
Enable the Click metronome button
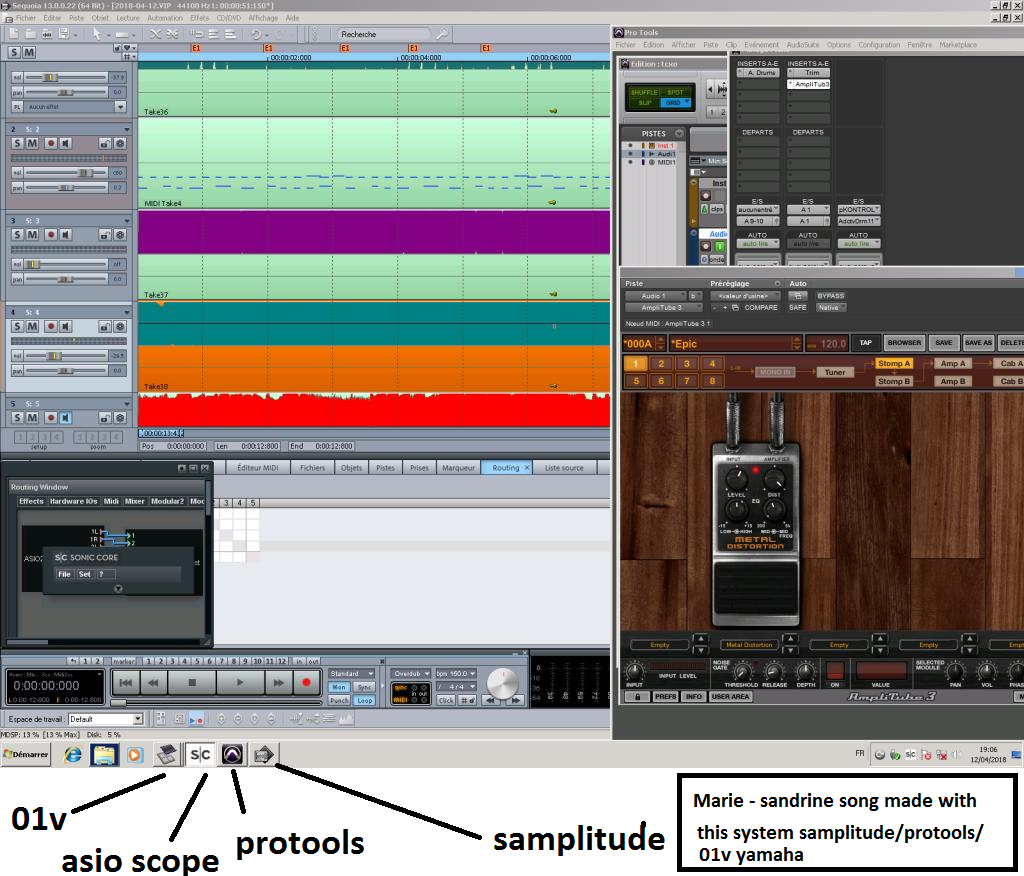coord(446,700)
